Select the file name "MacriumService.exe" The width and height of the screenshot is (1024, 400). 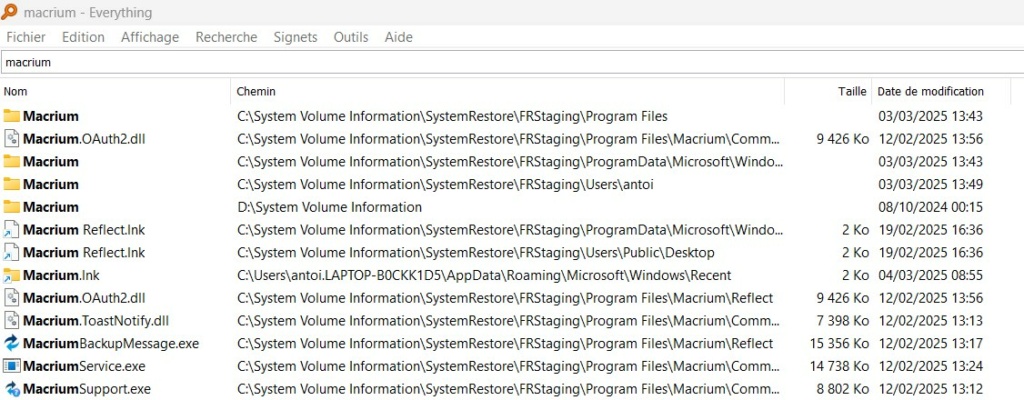pyautogui.click(x=84, y=366)
